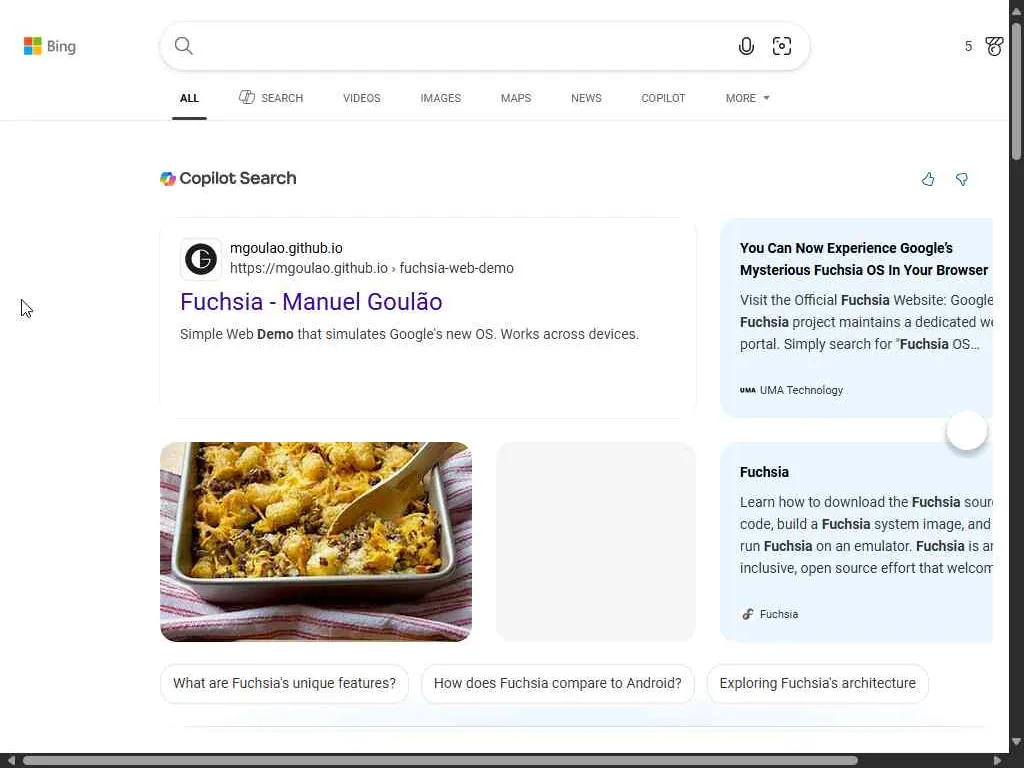Click the horizontal scrollbar right arrow
This screenshot has height=768, width=1024.
click(997, 761)
